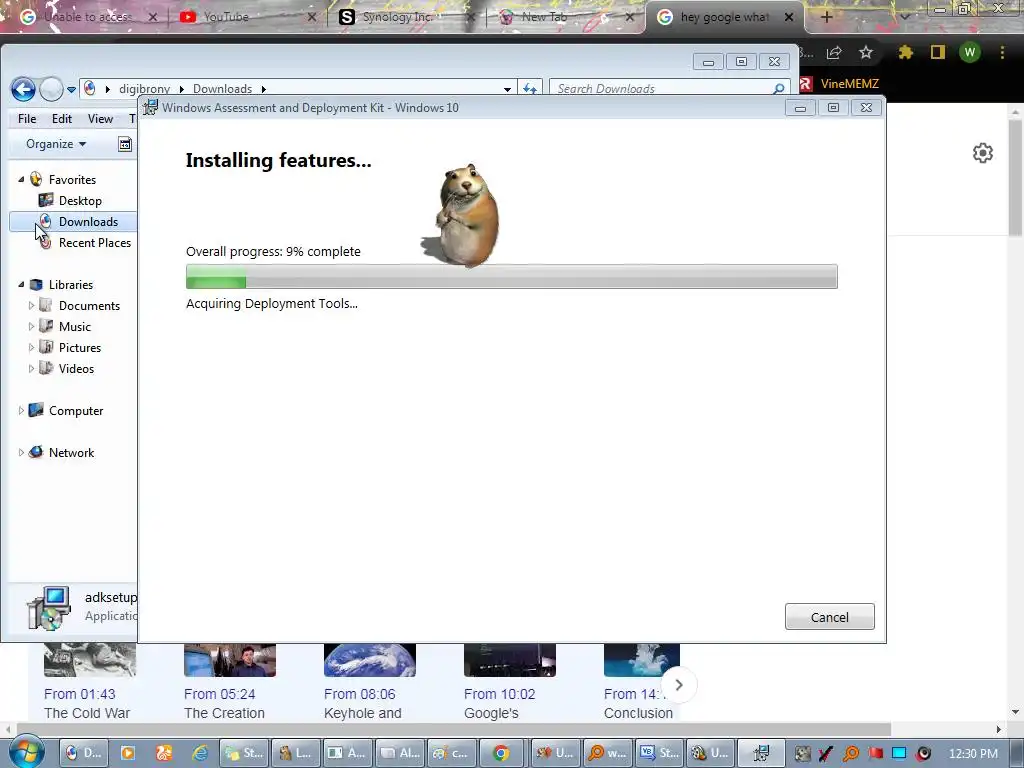1024x768 pixels.
Task: Expand the Network tree node
Action: [21, 453]
